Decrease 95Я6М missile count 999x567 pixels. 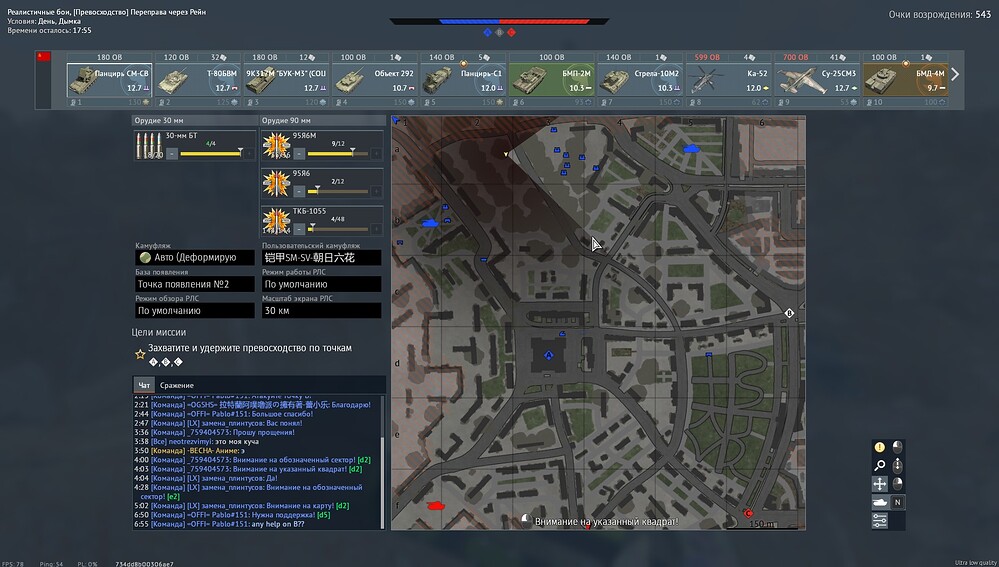[x=299, y=154]
